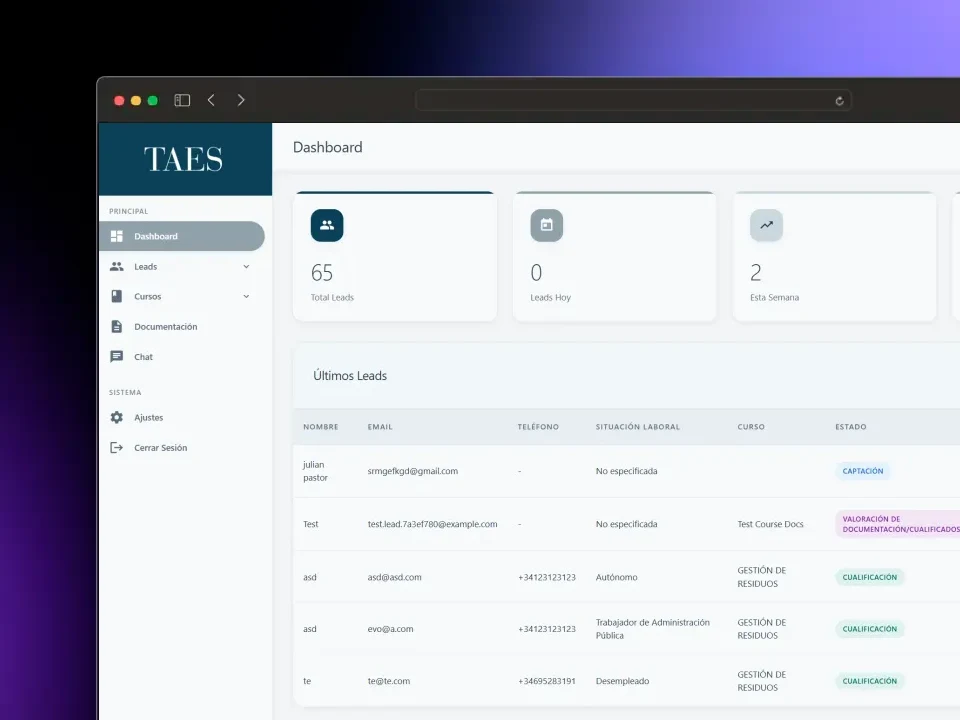The width and height of the screenshot is (960, 720).
Task: Click email evo@a.com
Action: pos(390,629)
